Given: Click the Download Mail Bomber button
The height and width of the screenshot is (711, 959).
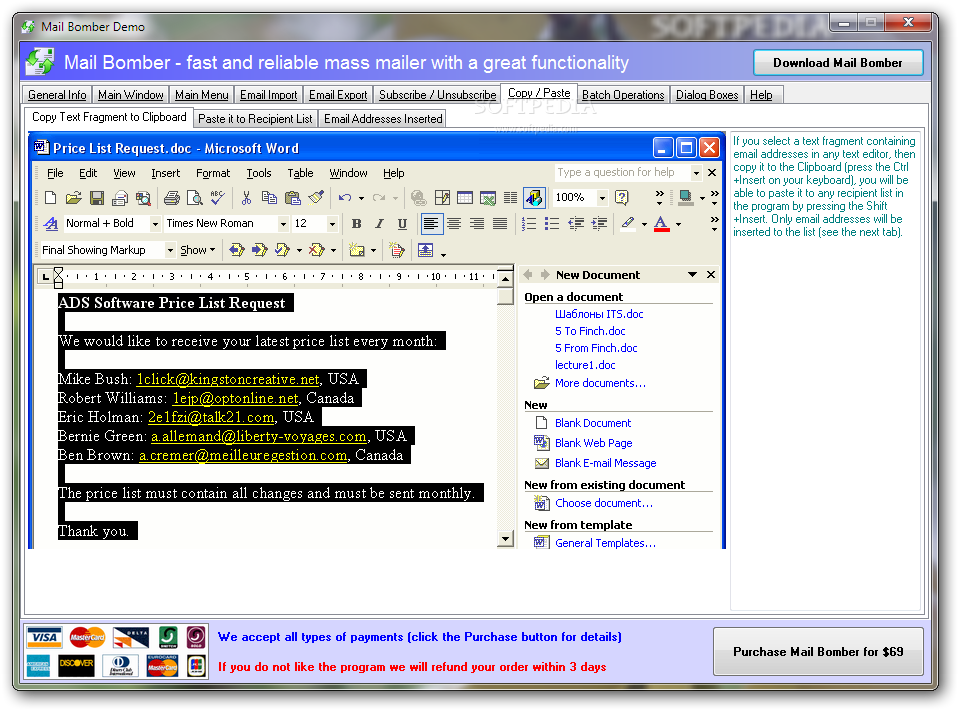Looking at the screenshot, I should click(x=837, y=63).
